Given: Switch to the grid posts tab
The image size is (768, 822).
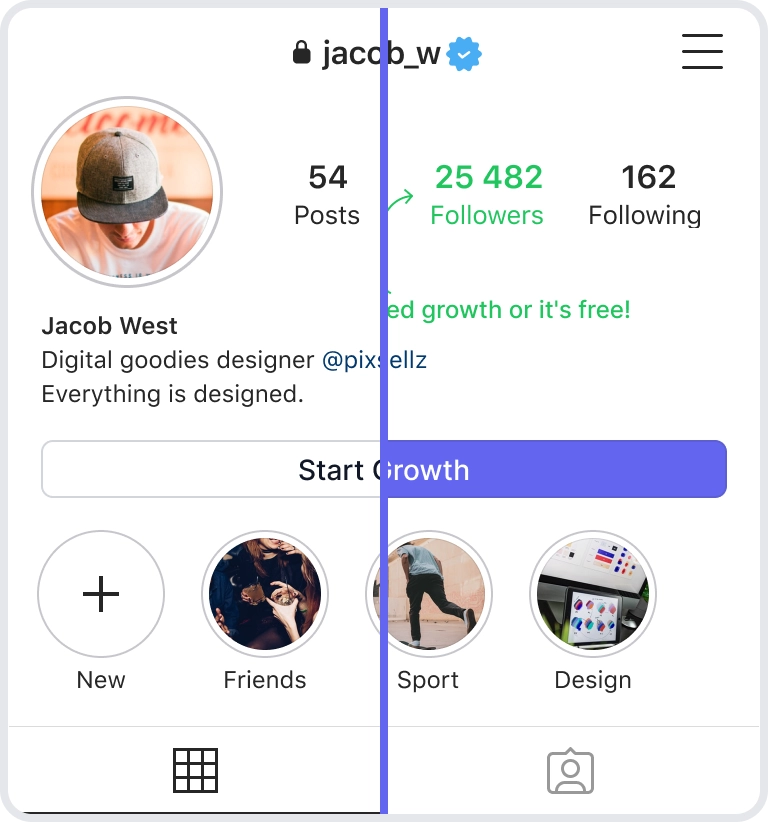Looking at the screenshot, I should (x=195, y=770).
